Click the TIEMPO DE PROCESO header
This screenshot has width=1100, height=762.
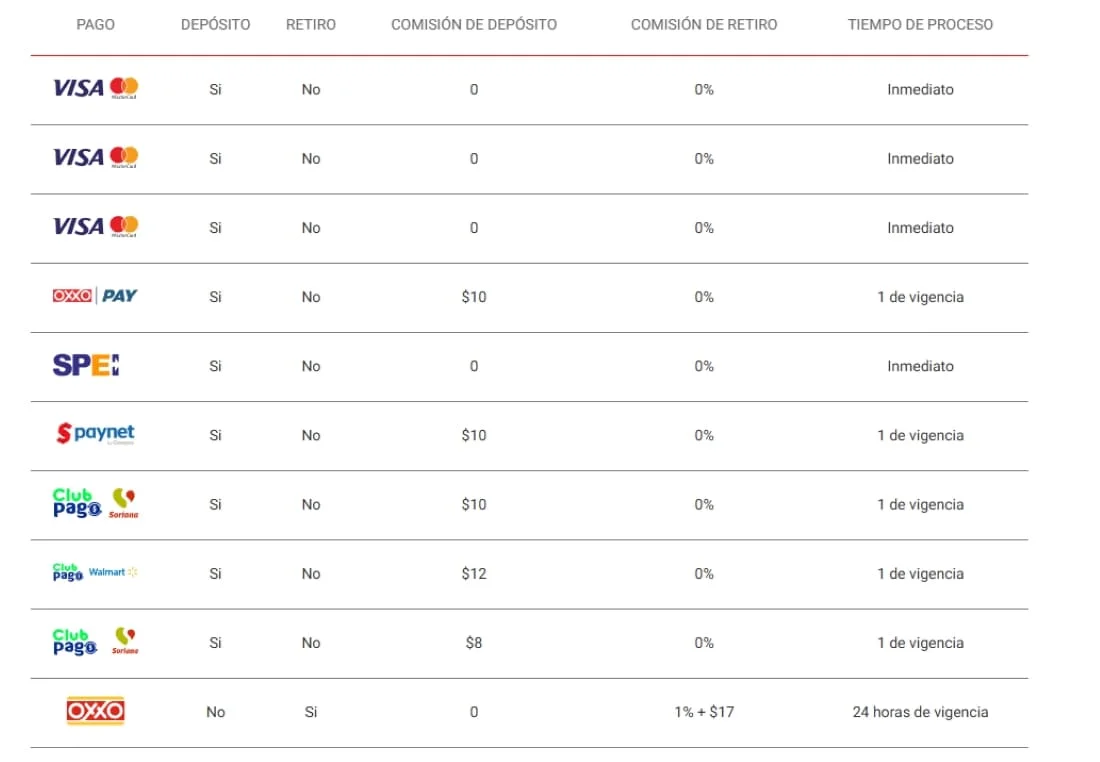coord(920,24)
